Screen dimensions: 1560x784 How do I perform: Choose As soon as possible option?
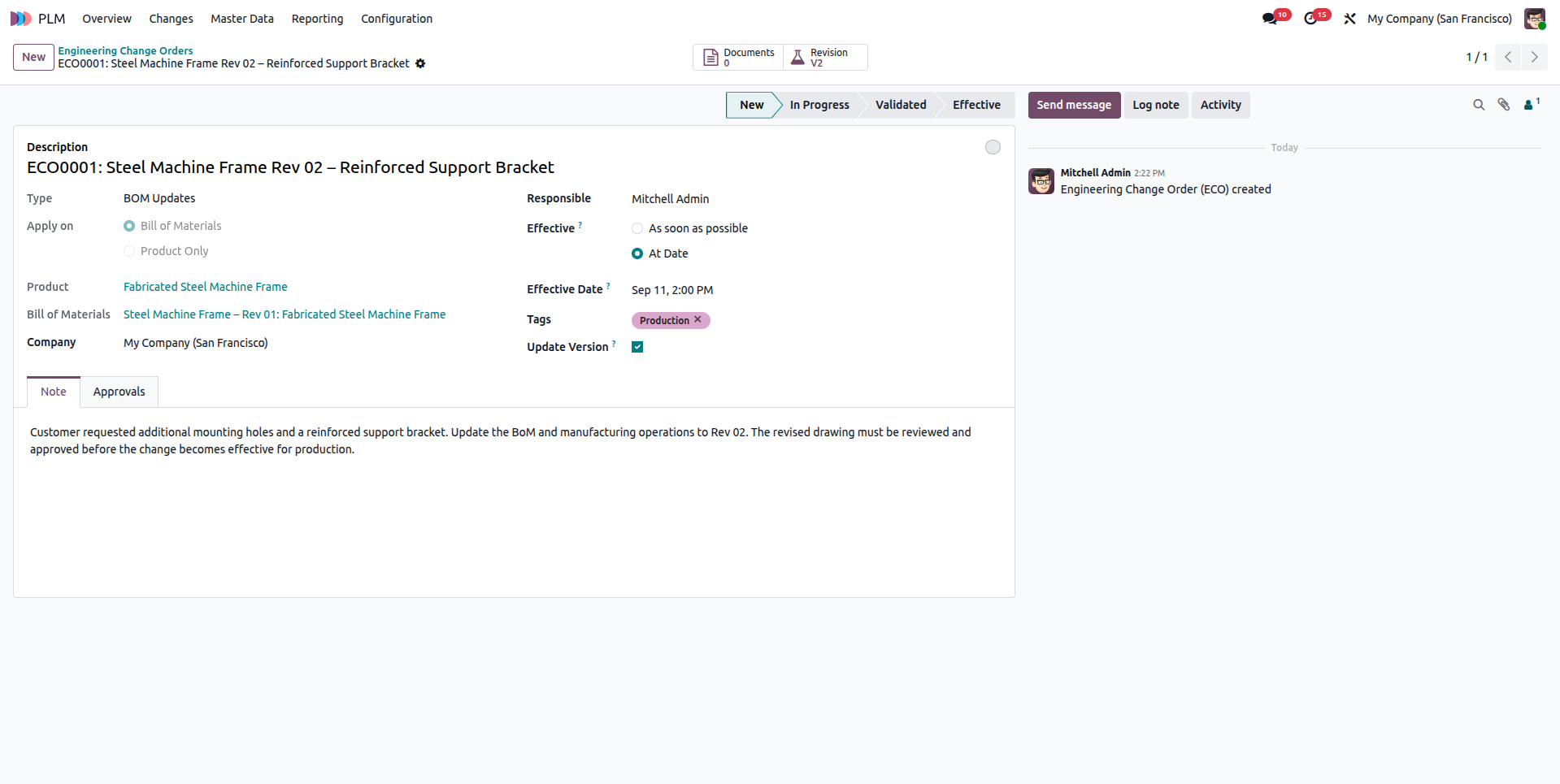(x=637, y=228)
